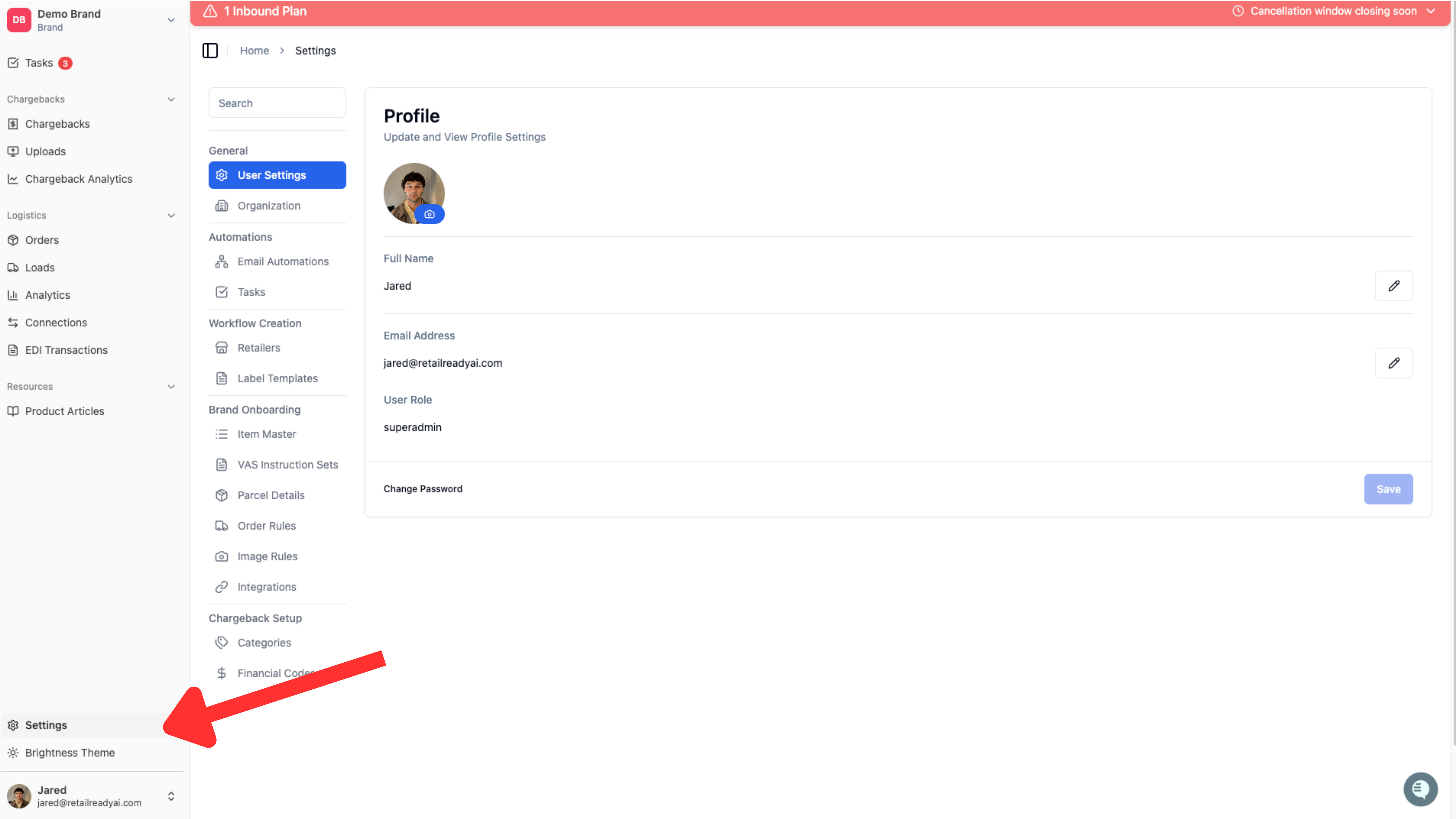Image resolution: width=1456 pixels, height=819 pixels.
Task: Click the DB brand logo badge
Action: [x=19, y=20]
